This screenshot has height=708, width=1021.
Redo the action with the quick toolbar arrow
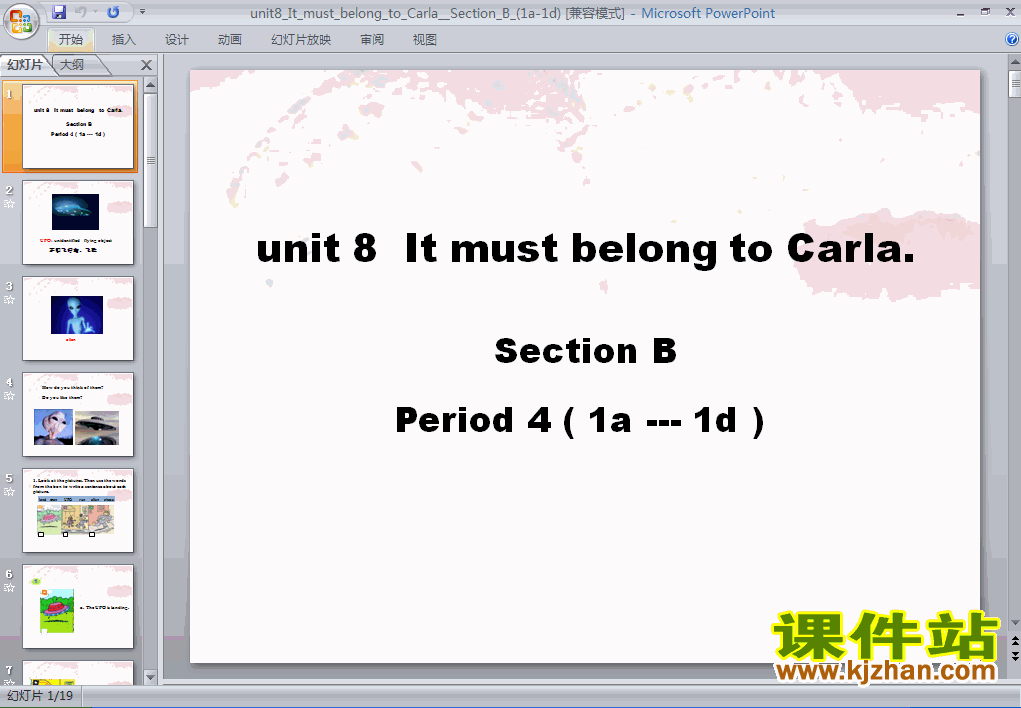coord(113,12)
